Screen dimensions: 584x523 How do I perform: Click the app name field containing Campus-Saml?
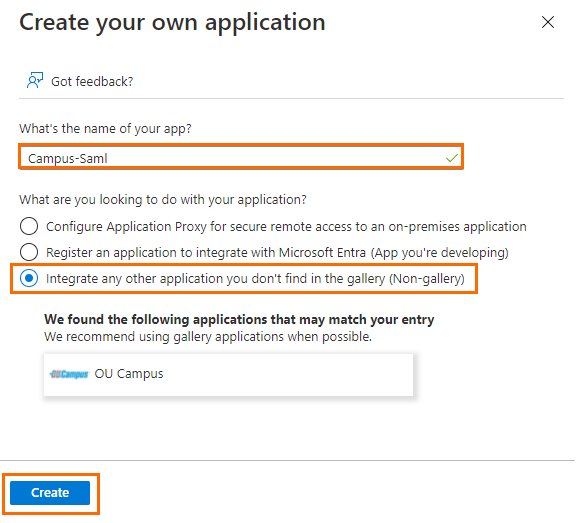pos(241,158)
